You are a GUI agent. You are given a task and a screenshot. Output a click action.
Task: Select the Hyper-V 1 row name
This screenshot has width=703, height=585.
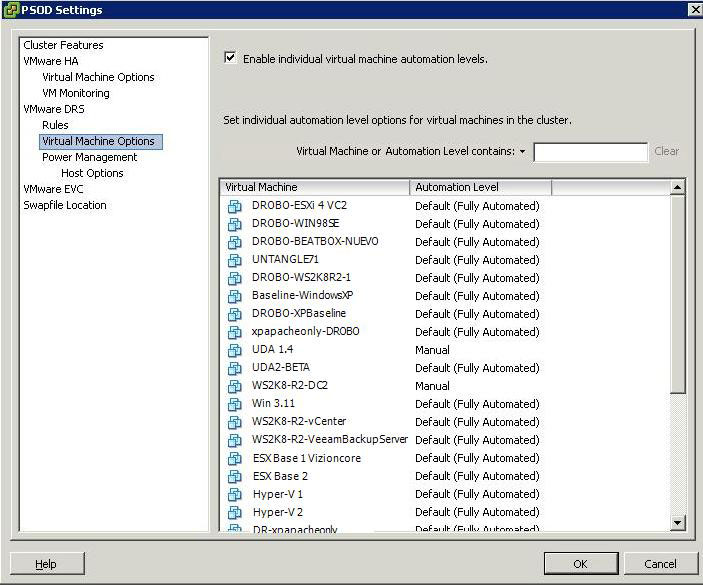(278, 494)
